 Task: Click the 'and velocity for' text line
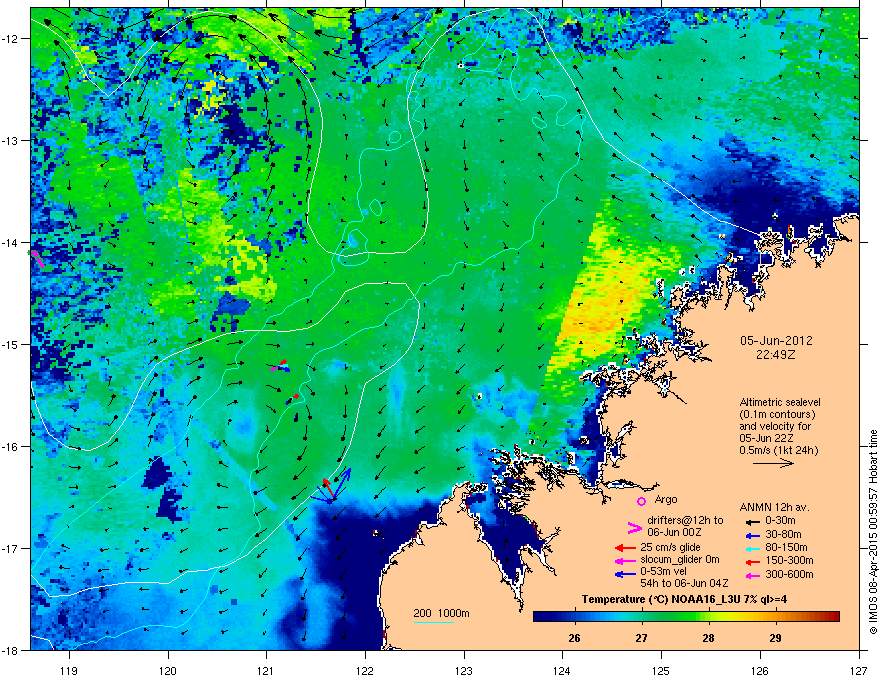click(775, 426)
